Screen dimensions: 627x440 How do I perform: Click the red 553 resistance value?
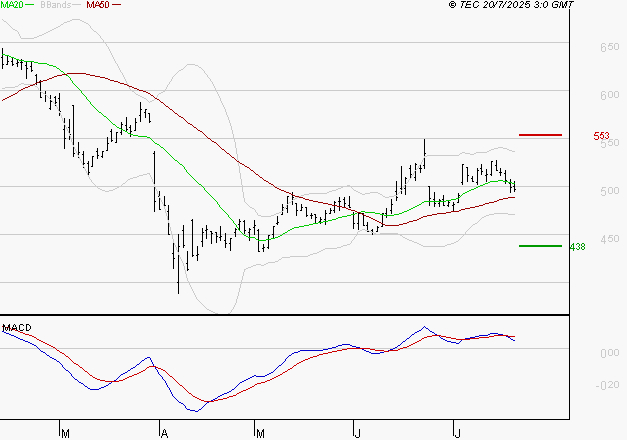tap(601, 136)
